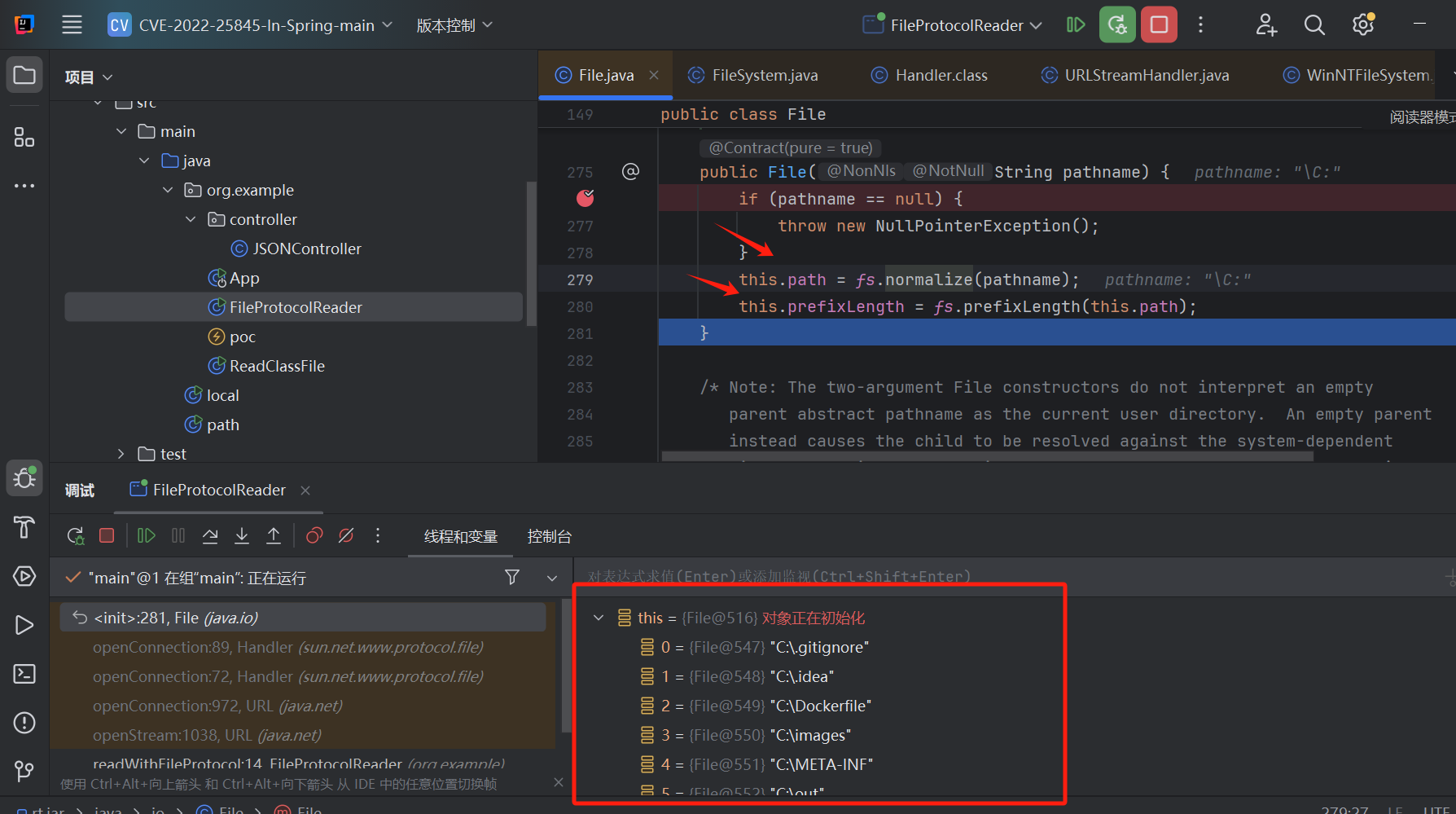This screenshot has height=814, width=1456.
Task: Click Step Out in debug toolbar
Action: click(x=274, y=535)
